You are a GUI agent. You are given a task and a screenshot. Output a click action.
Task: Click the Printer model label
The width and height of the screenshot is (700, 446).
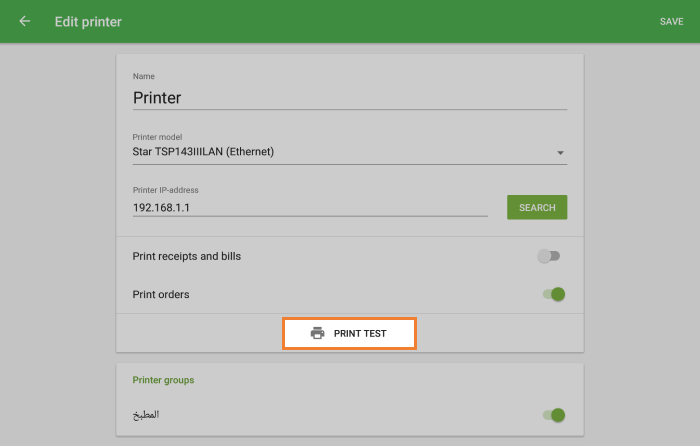(157, 137)
